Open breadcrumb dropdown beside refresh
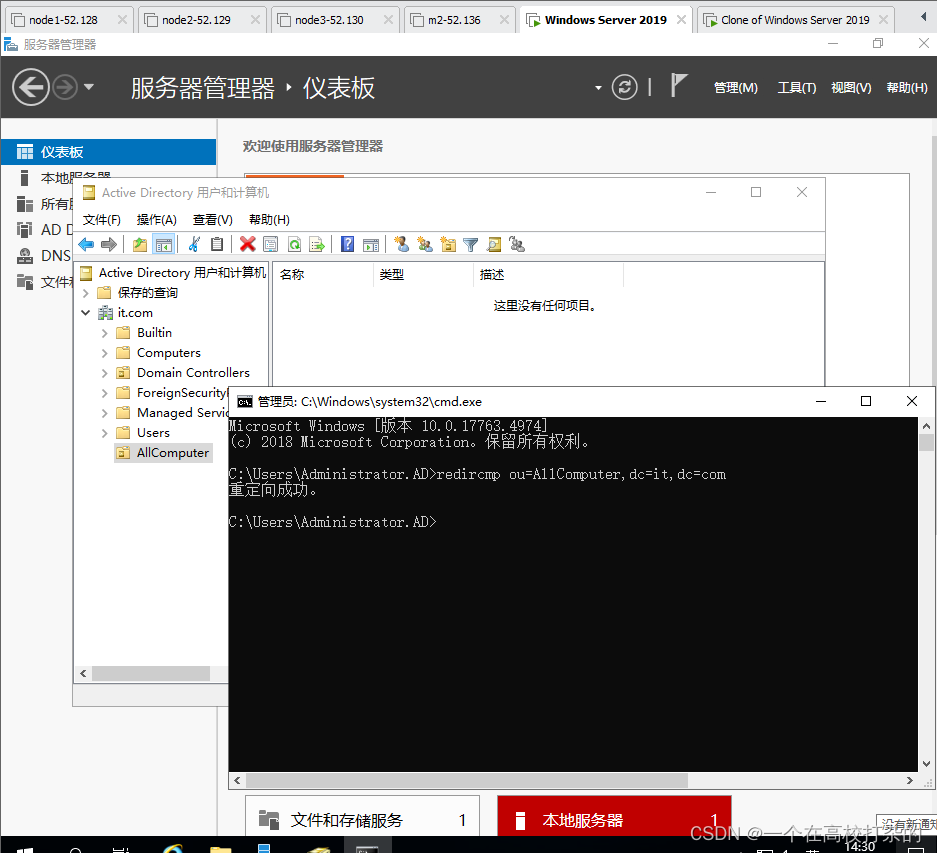 point(598,88)
